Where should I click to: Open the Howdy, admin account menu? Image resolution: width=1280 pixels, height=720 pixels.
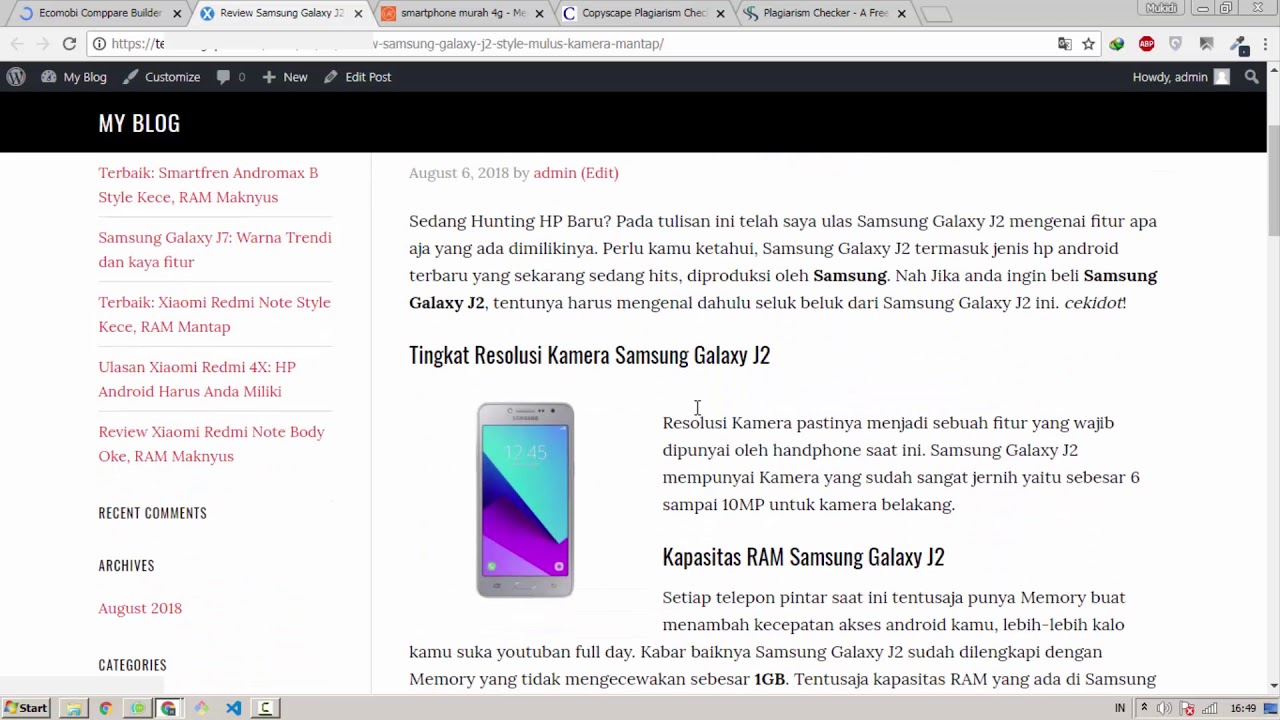click(1180, 77)
